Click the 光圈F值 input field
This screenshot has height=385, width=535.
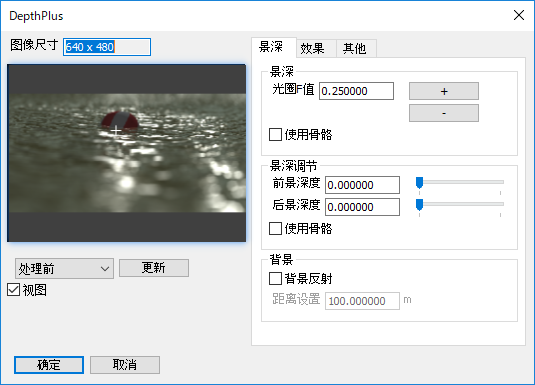(356, 91)
